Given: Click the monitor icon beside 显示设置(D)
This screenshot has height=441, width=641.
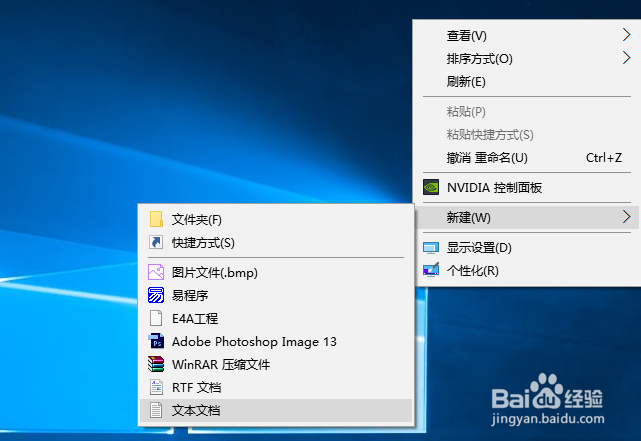Looking at the screenshot, I should point(431,247).
